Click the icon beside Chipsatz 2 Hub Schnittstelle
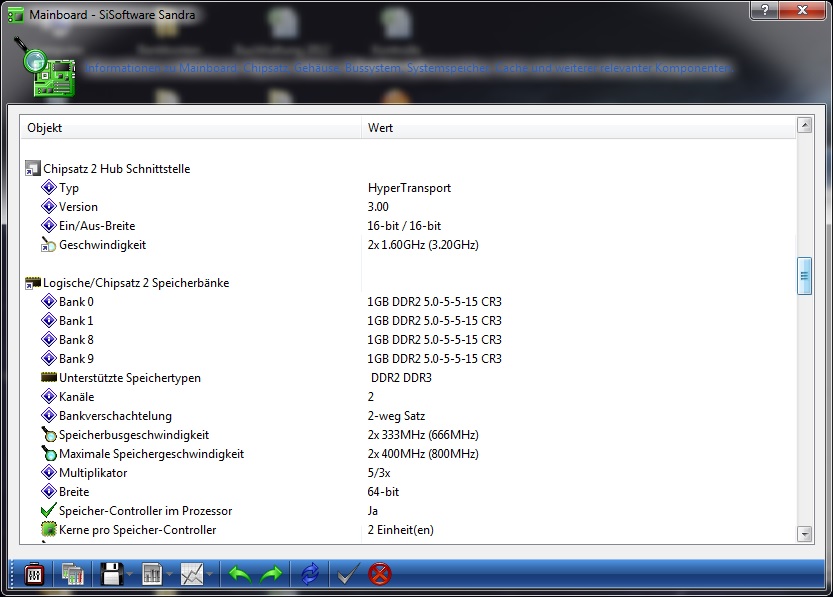Viewport: 833px width, 597px height. point(33,169)
